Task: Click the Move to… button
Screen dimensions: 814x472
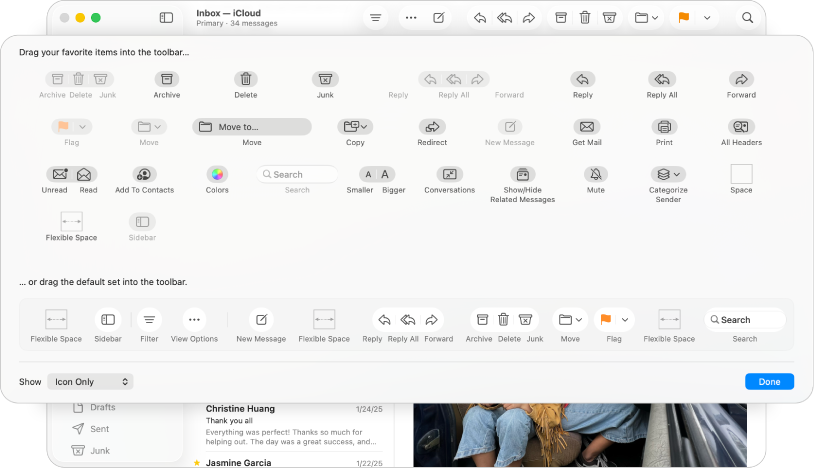Action: click(x=252, y=127)
